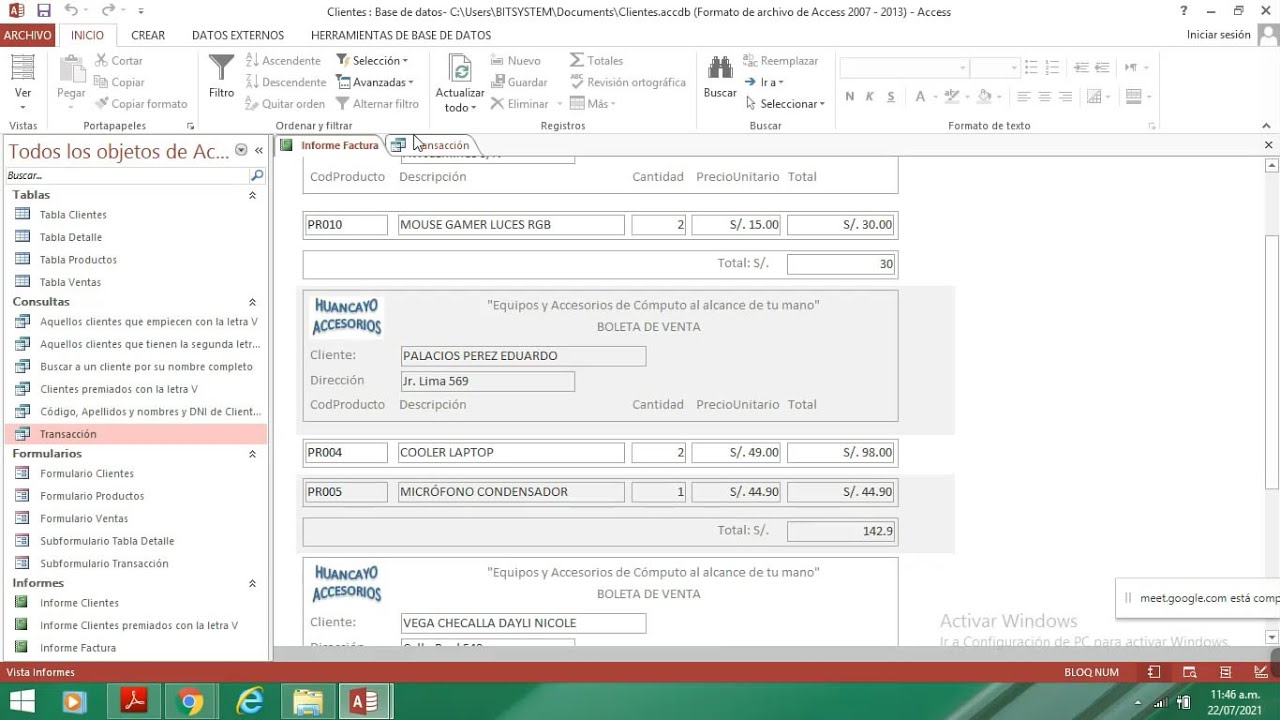Click the Cortar scissors button

120,60
